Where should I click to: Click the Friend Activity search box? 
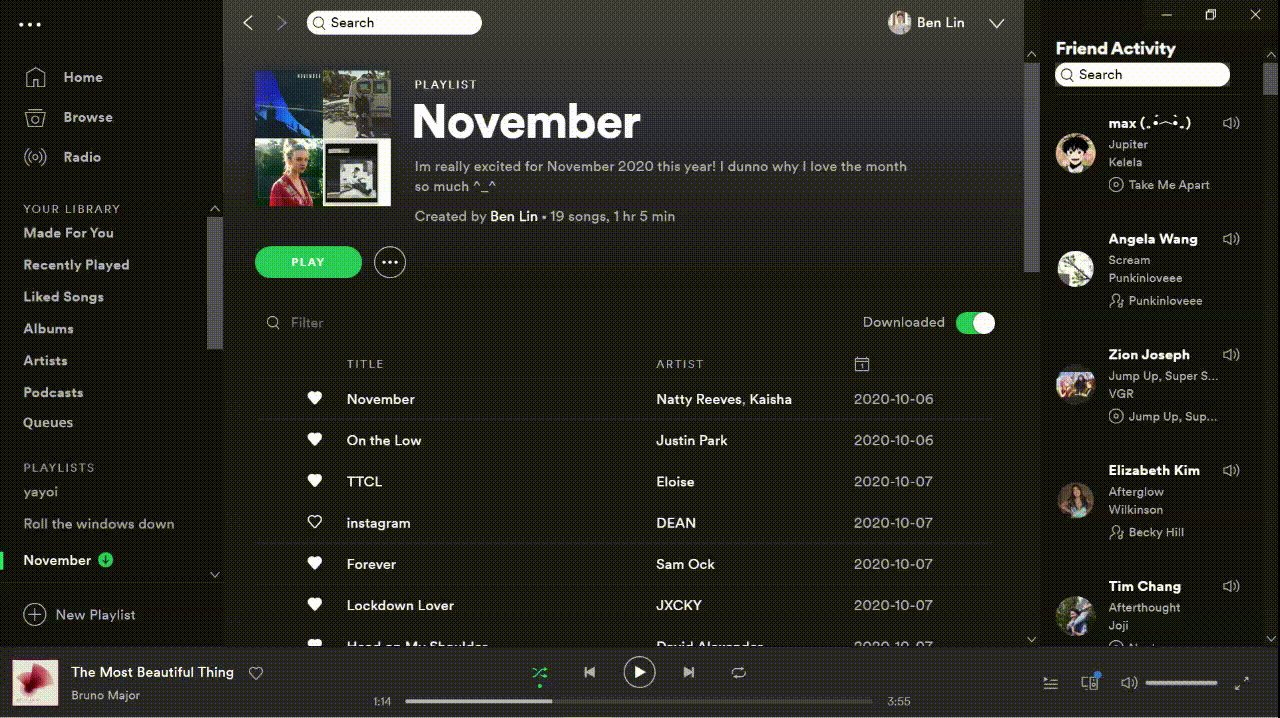pos(1142,75)
